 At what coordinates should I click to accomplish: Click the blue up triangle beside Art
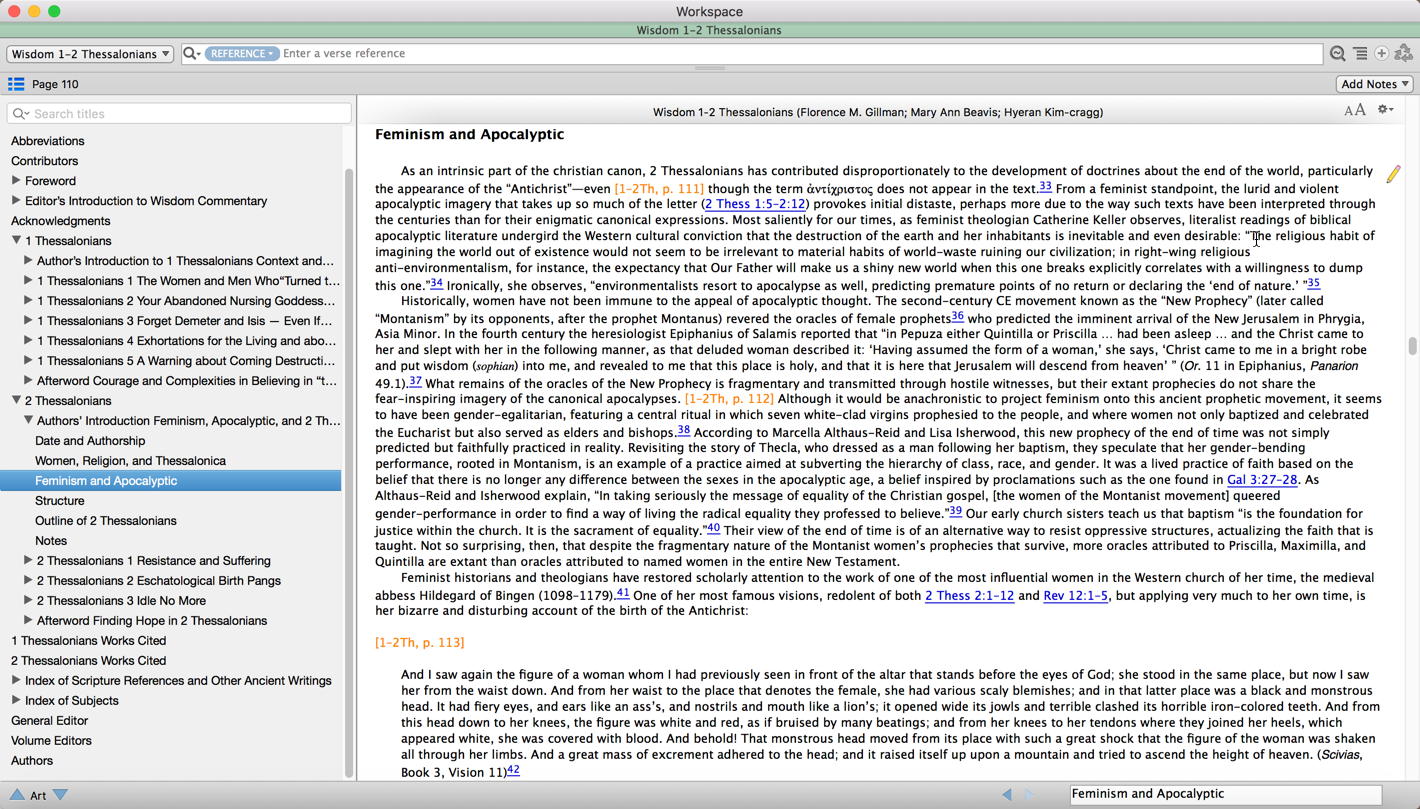point(17,795)
